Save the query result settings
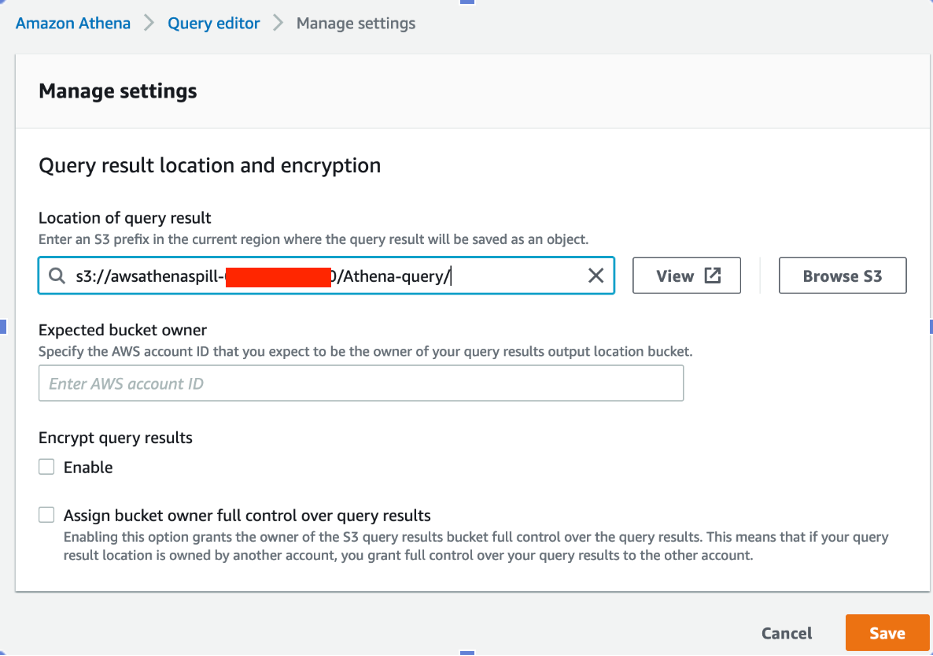Image resolution: width=933 pixels, height=656 pixels. 887,633
